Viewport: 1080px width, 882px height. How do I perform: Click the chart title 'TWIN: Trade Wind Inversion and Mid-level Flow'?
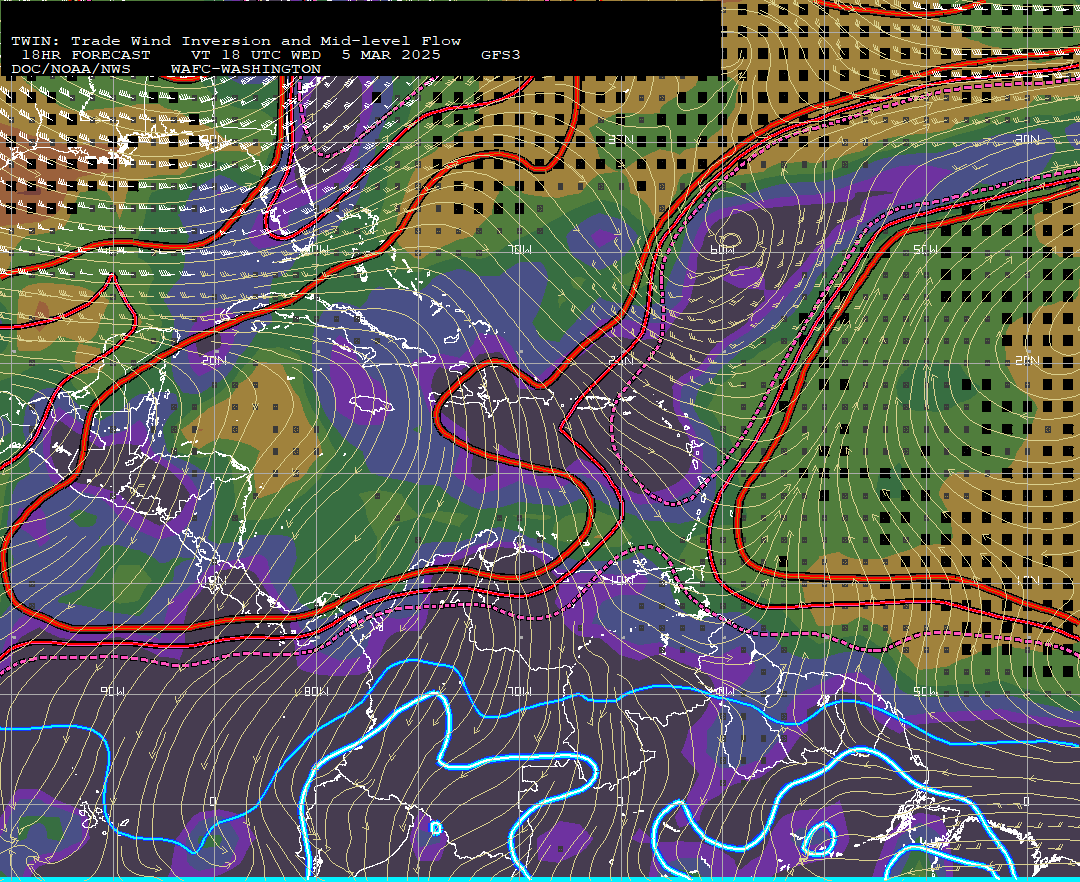236,41
